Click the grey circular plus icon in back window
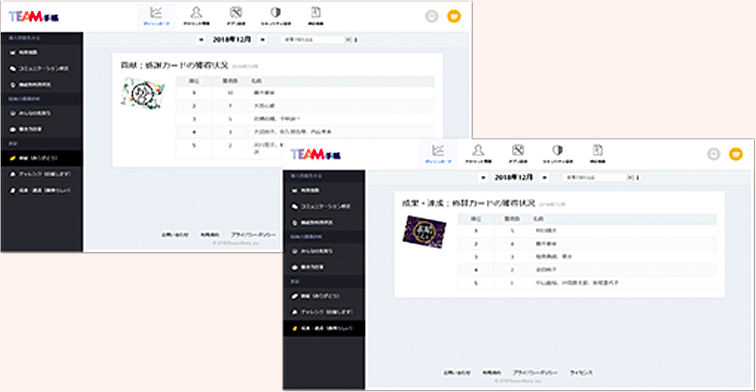The image size is (756, 392). pyautogui.click(x=432, y=16)
